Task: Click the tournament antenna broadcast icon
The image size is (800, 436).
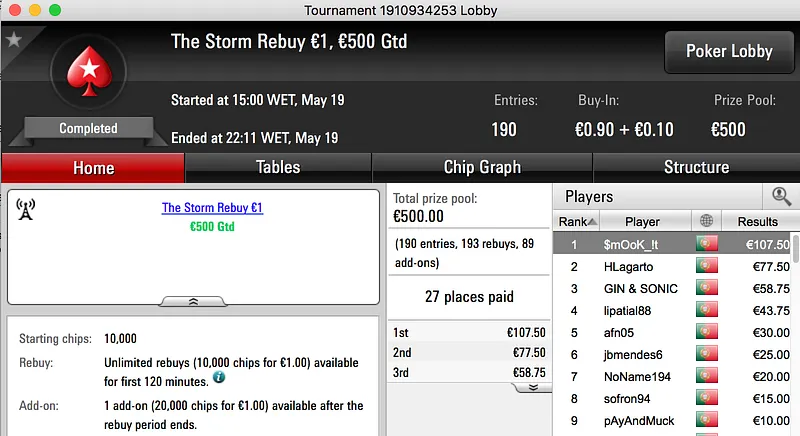Action: [26, 208]
